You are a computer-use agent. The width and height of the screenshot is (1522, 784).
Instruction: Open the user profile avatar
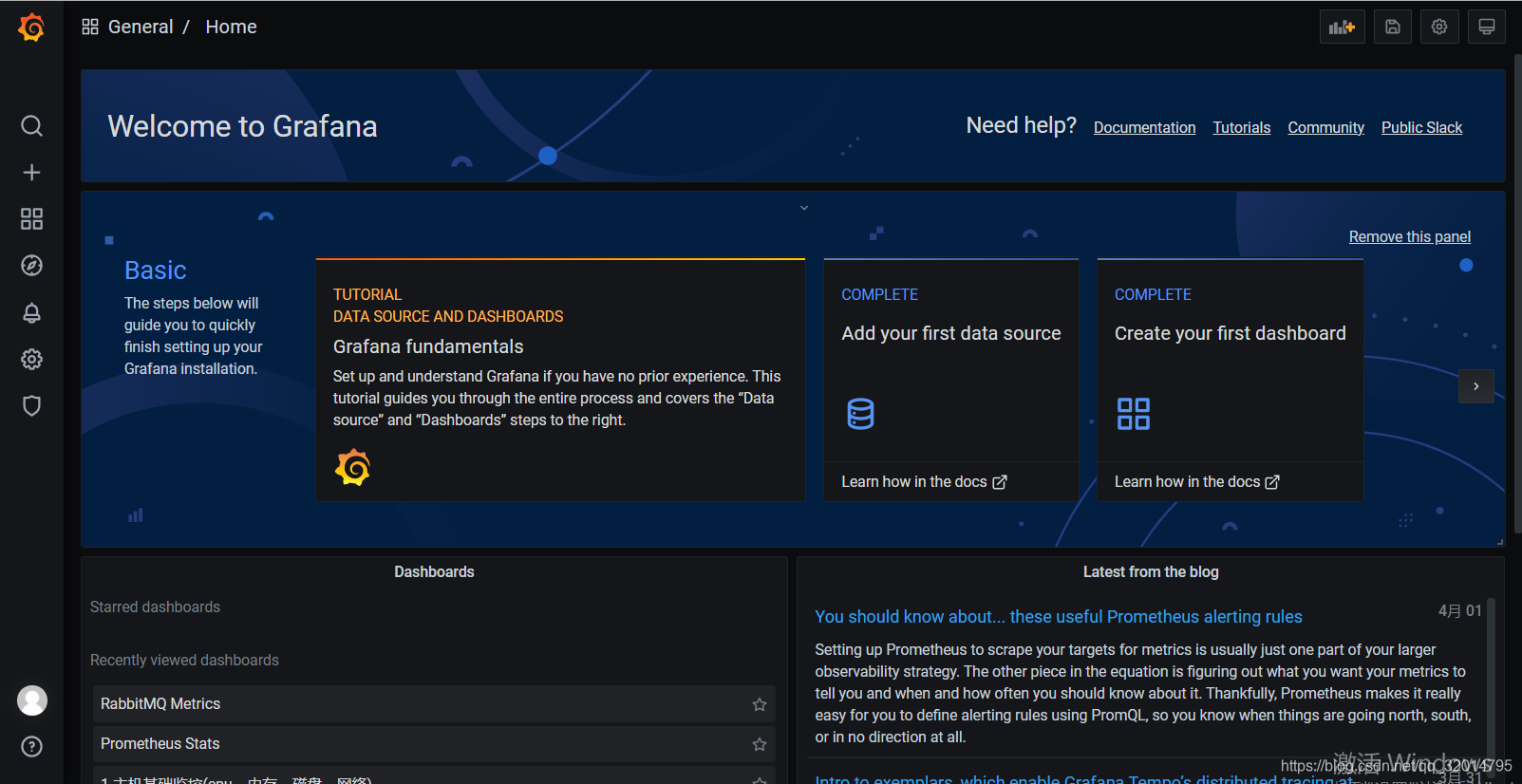point(32,700)
